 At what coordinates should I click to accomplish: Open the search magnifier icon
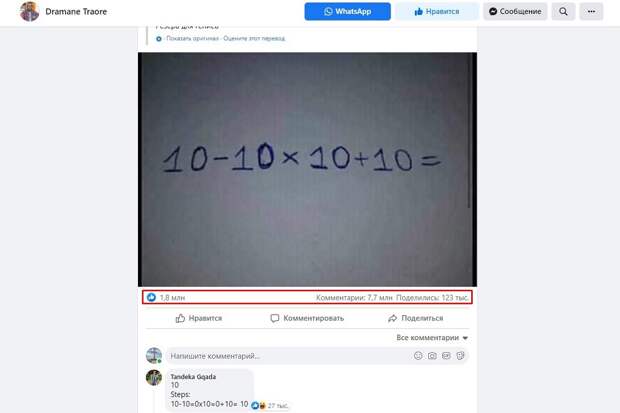563,11
